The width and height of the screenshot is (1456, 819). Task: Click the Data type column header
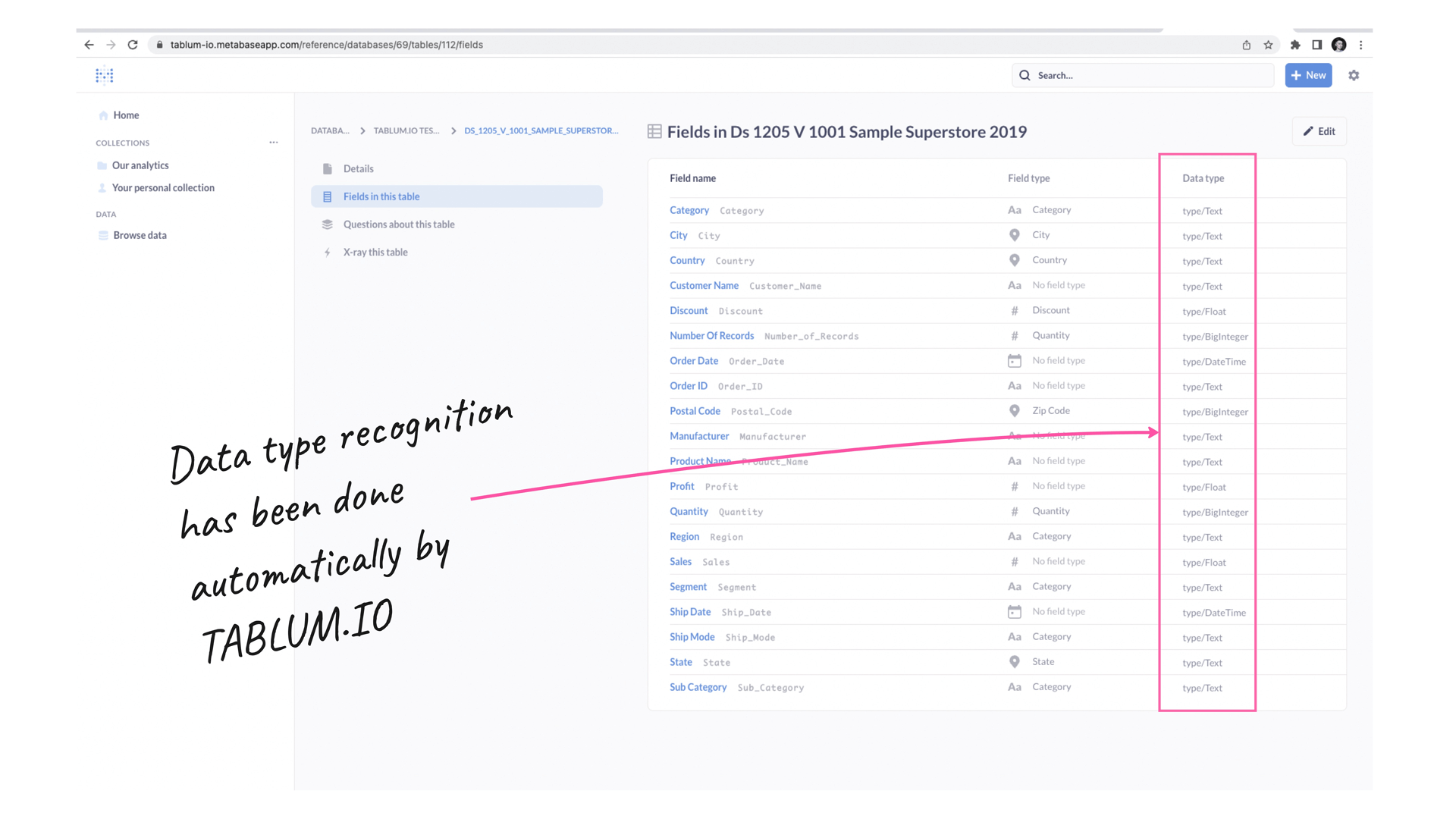[1203, 178]
